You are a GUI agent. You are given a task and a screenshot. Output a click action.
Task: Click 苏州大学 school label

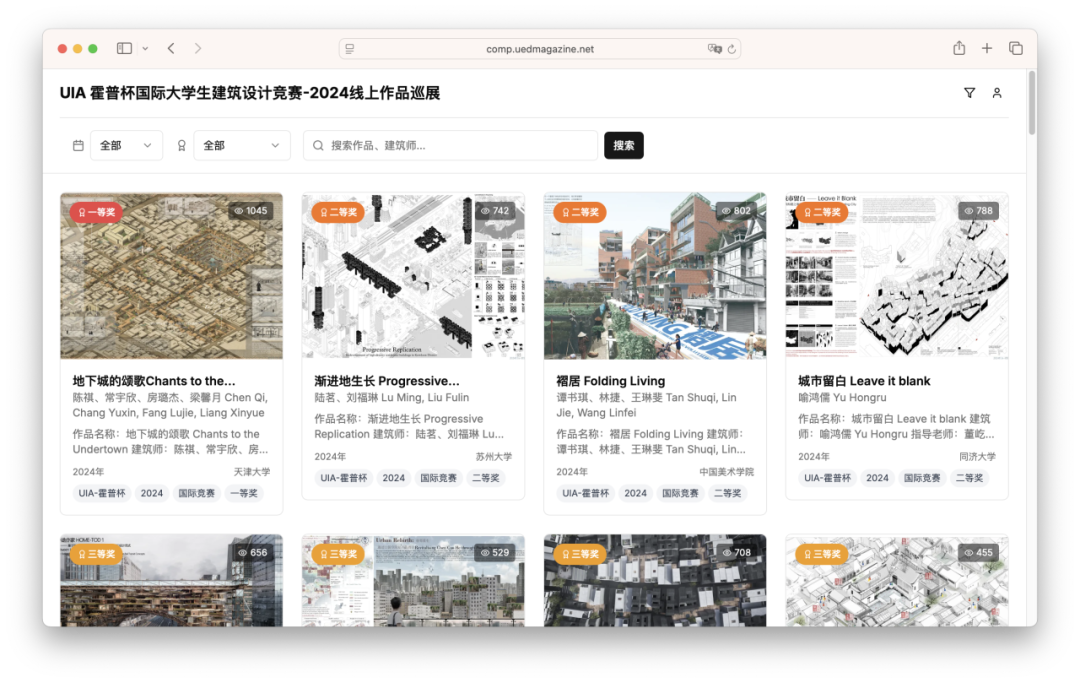click(494, 456)
